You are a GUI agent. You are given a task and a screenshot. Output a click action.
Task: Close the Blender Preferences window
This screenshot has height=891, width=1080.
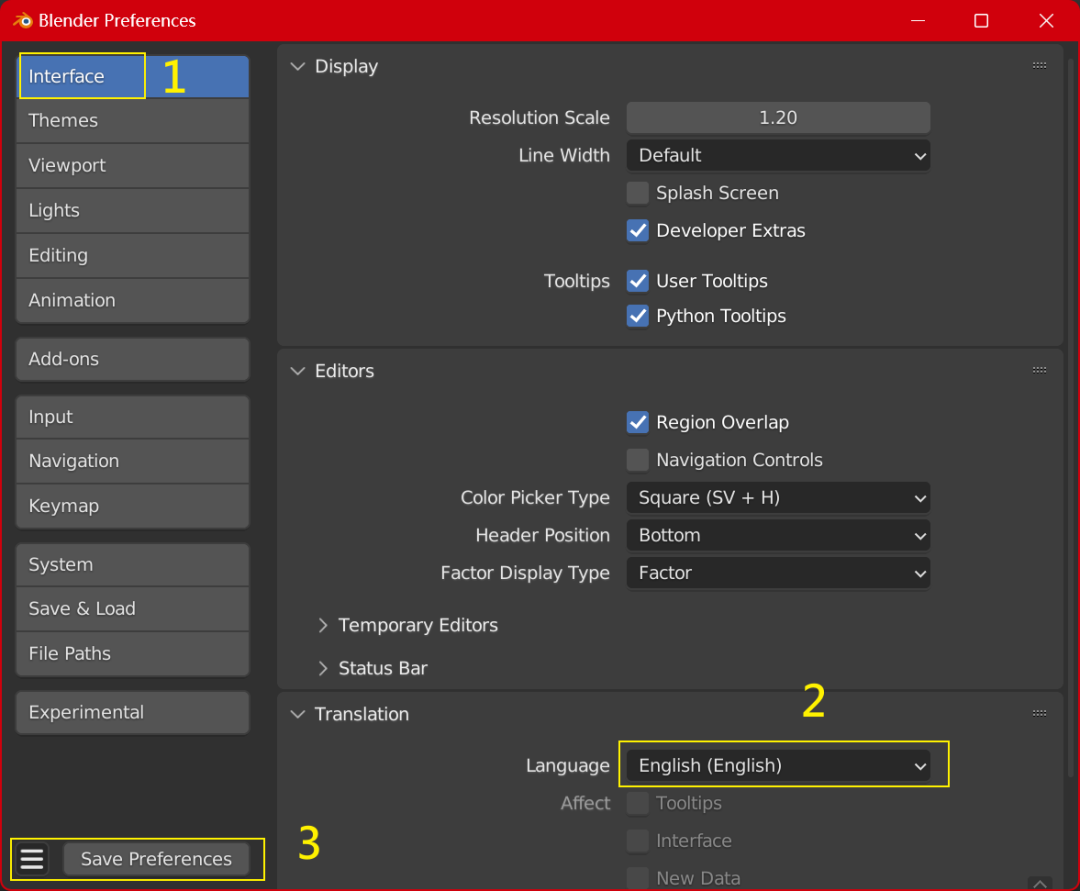point(1046,21)
